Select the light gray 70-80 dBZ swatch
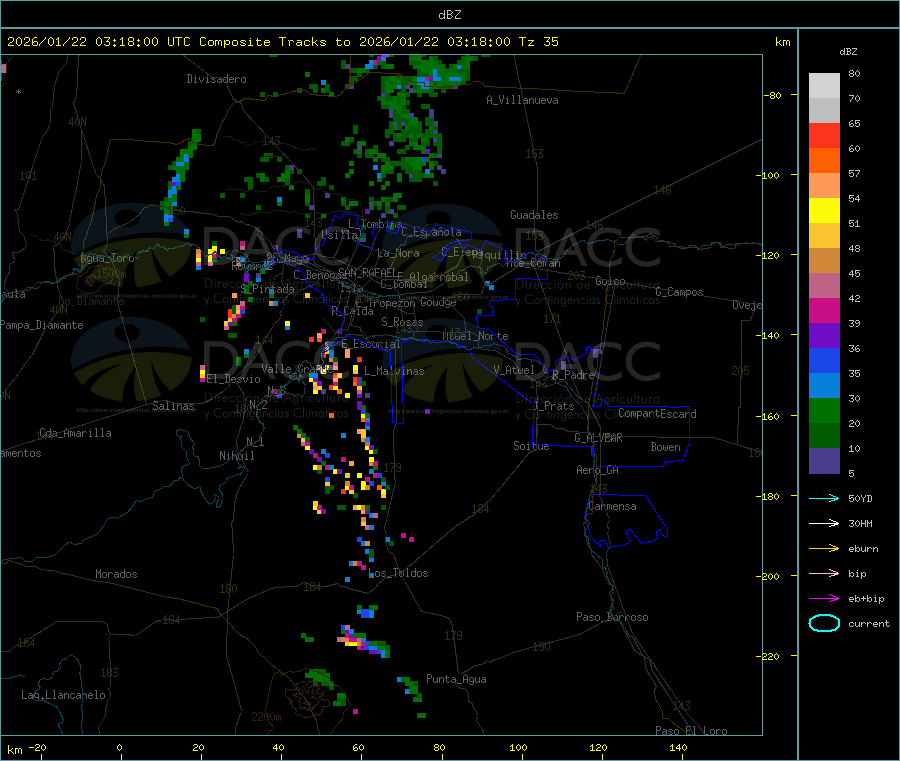The height and width of the screenshot is (761, 900). pos(824,86)
